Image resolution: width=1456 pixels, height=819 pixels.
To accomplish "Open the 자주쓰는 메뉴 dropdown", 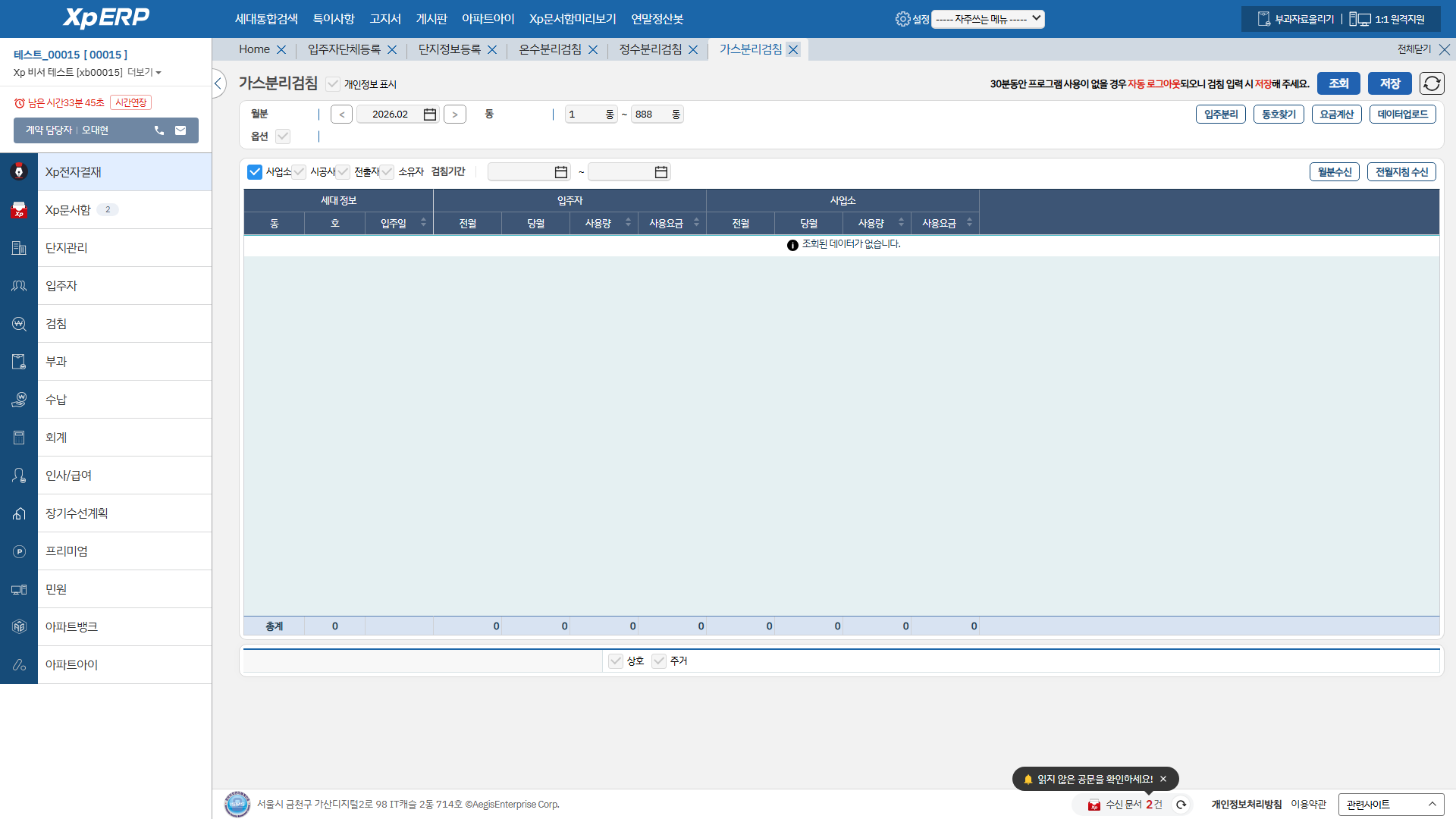I will 987,19.
